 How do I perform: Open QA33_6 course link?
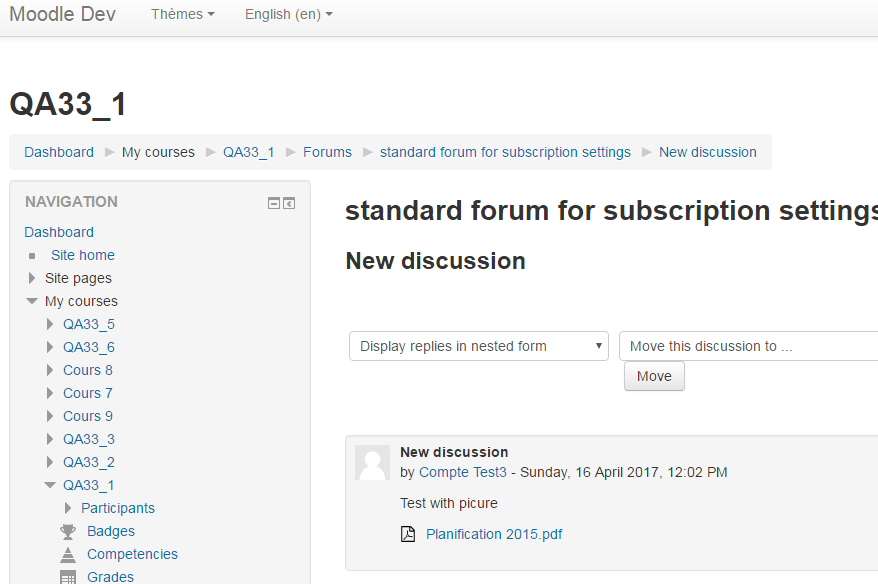pyautogui.click(x=88, y=347)
